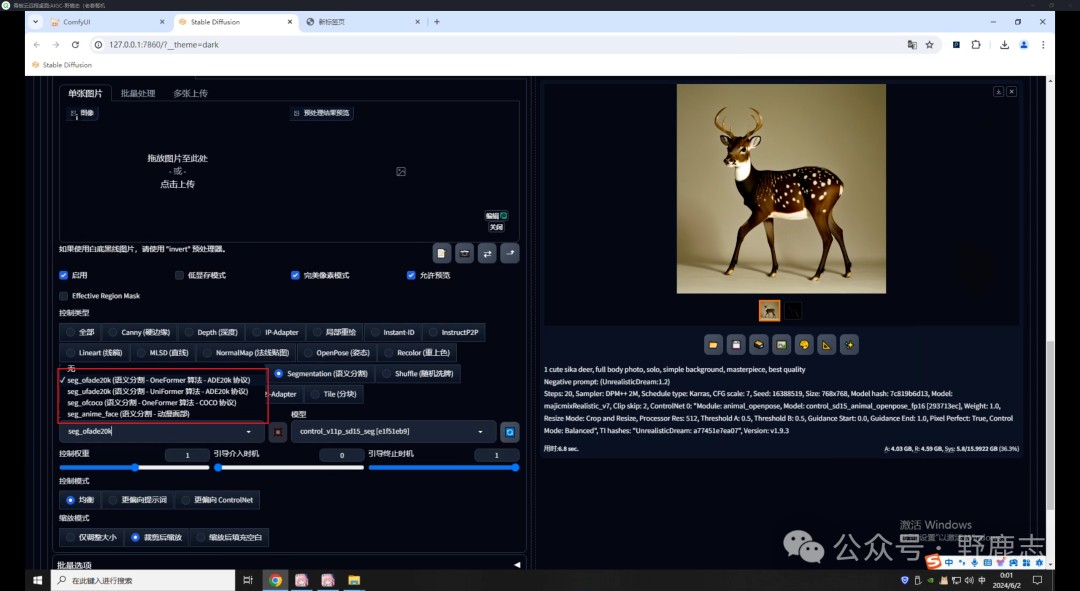The height and width of the screenshot is (591, 1080).
Task: Open browser downloads icon
Action: tap(1004, 45)
